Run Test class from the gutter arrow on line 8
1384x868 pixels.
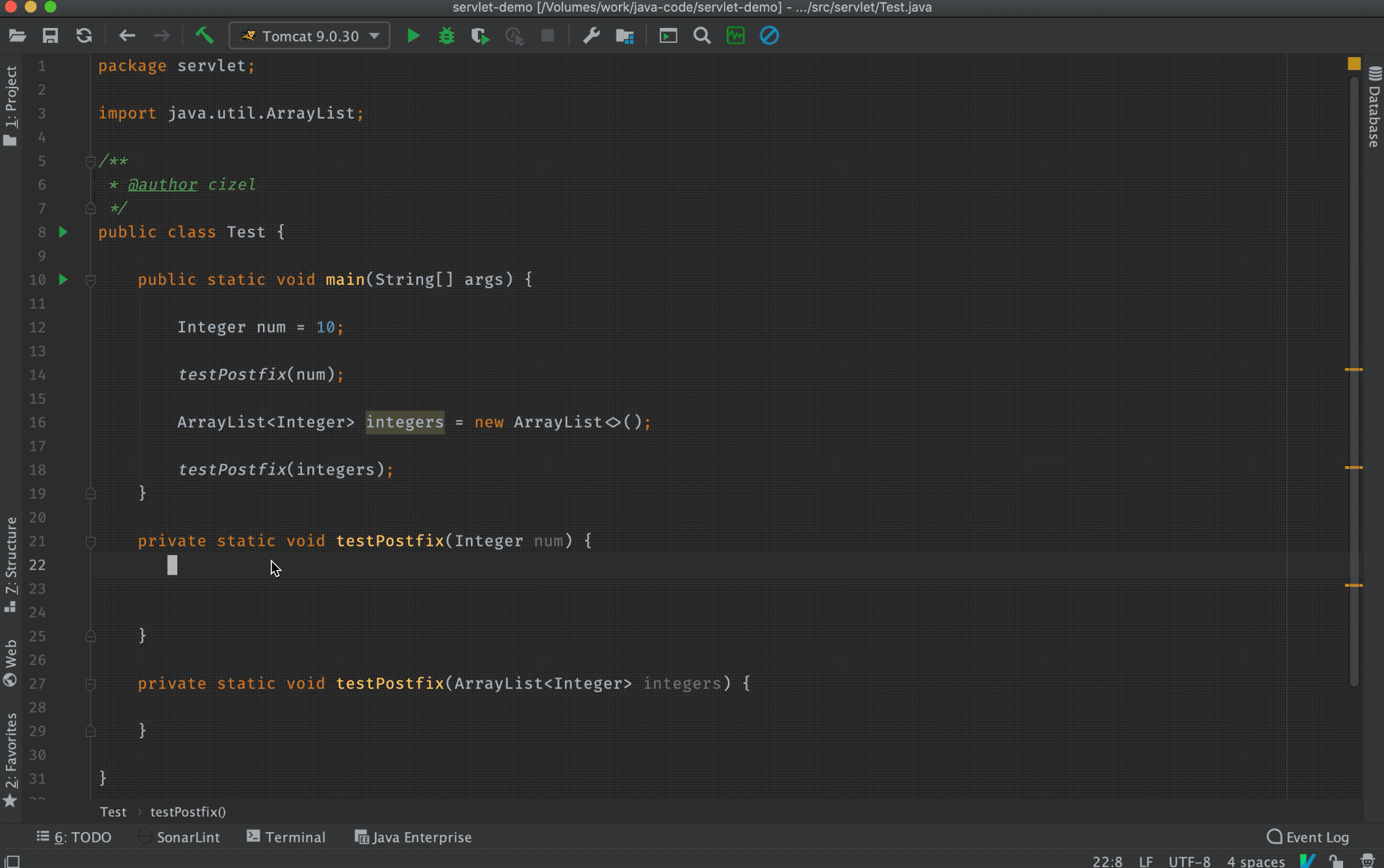62,232
